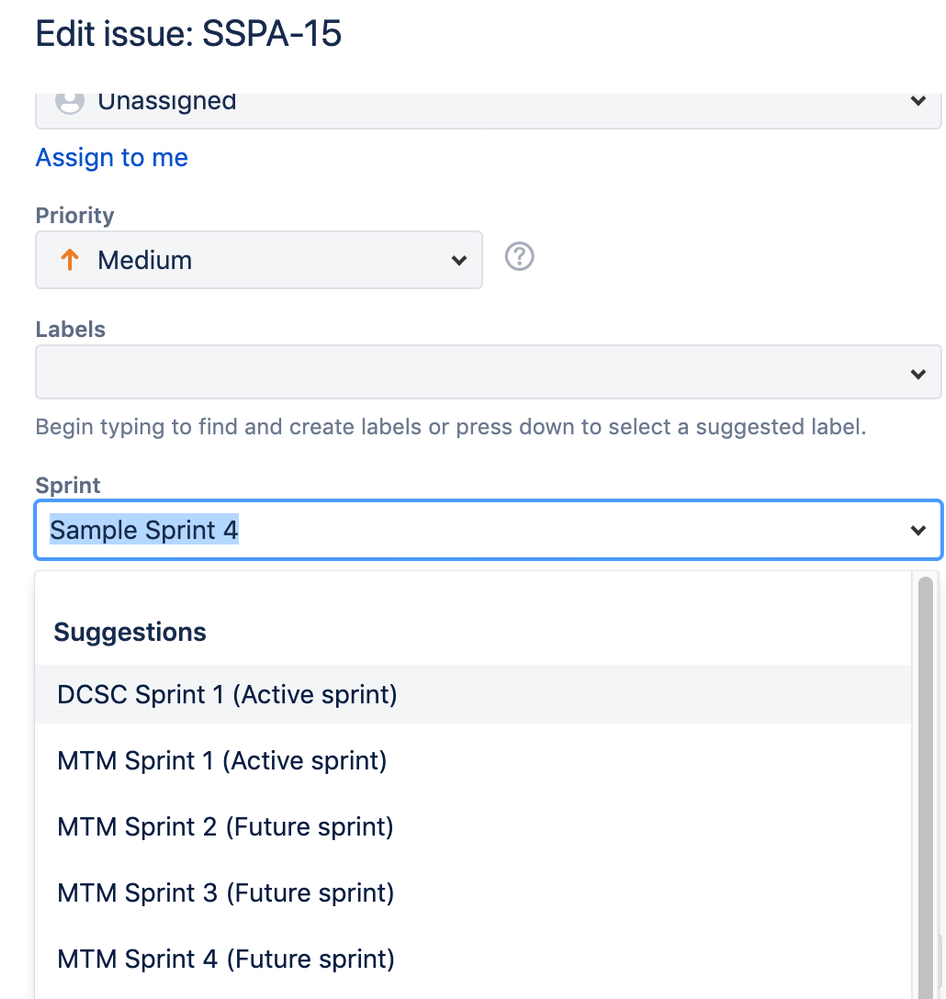Viewport: 946px width, 999px height.
Task: Expand the Labels dropdown arrow
Action: point(918,374)
